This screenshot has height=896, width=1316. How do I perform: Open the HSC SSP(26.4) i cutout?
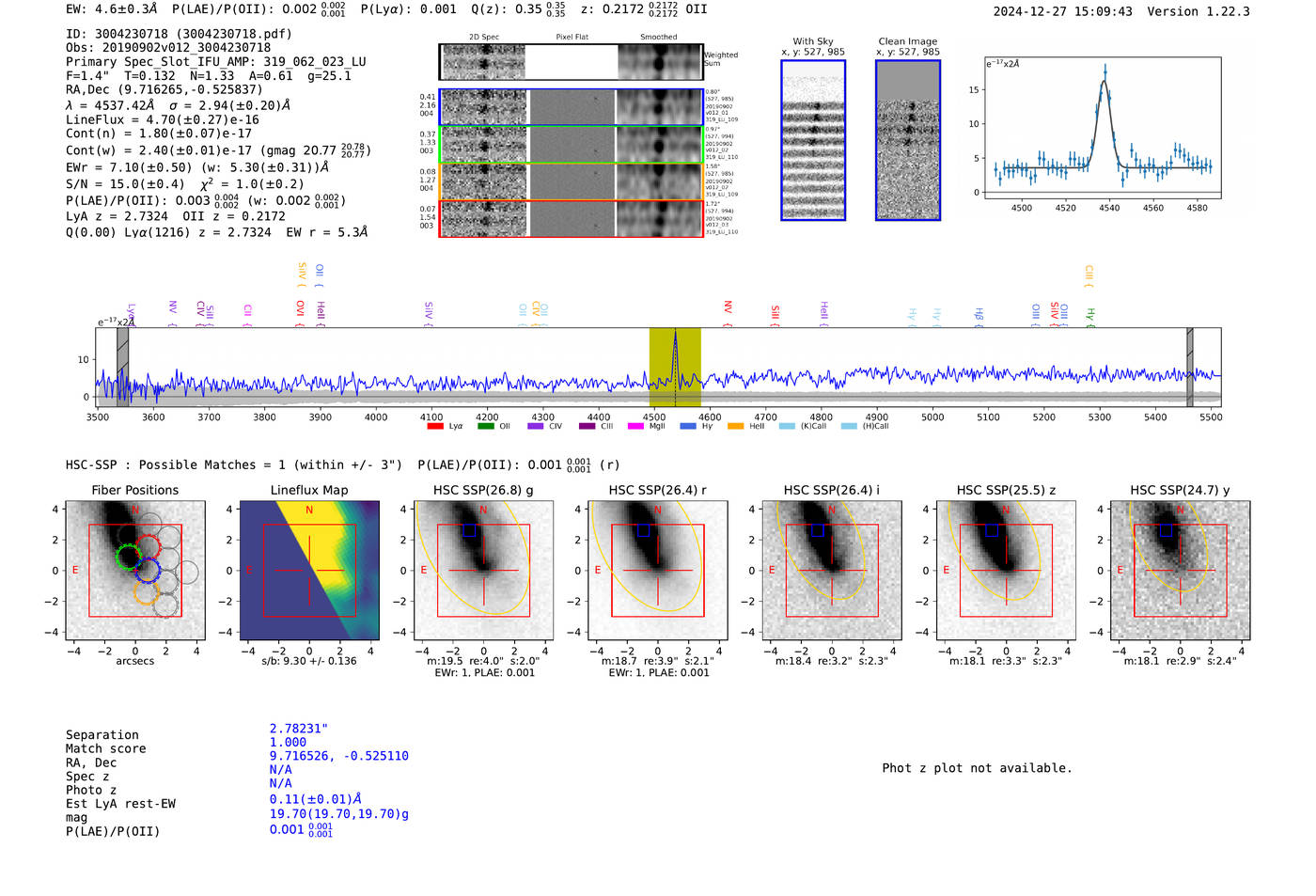(x=832, y=571)
